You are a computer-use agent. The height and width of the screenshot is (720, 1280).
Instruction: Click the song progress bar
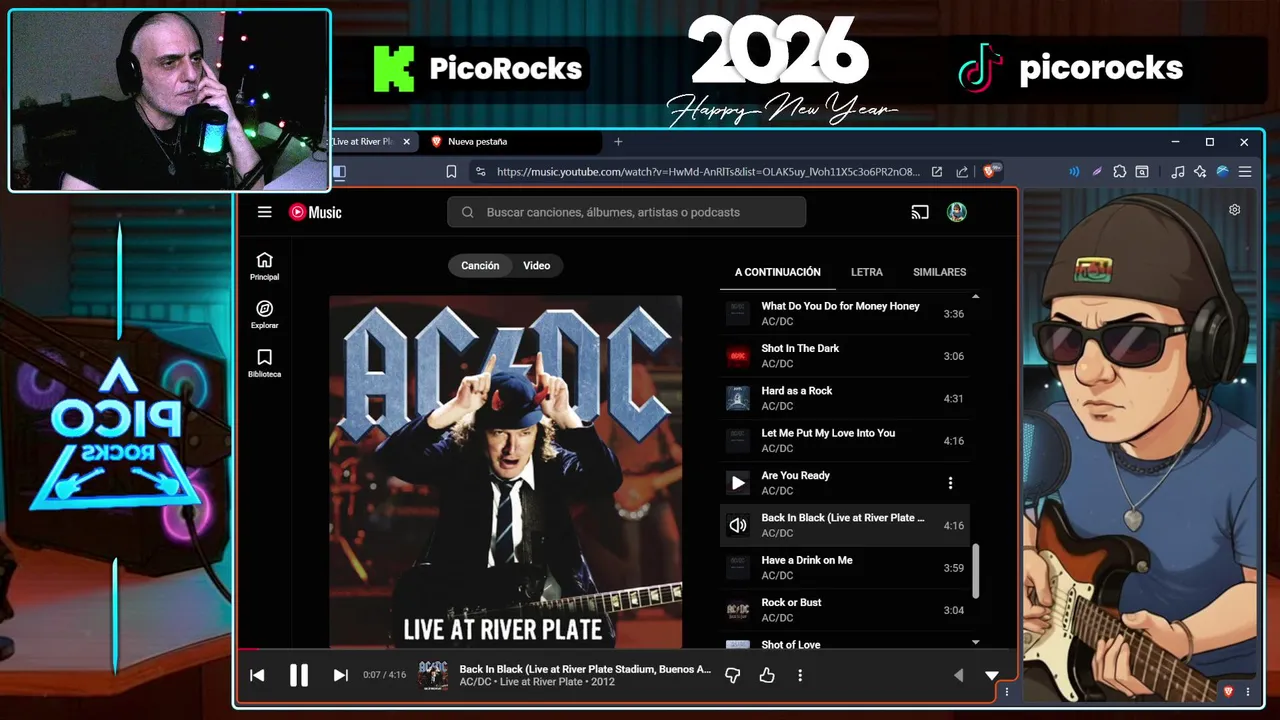[x=627, y=649]
